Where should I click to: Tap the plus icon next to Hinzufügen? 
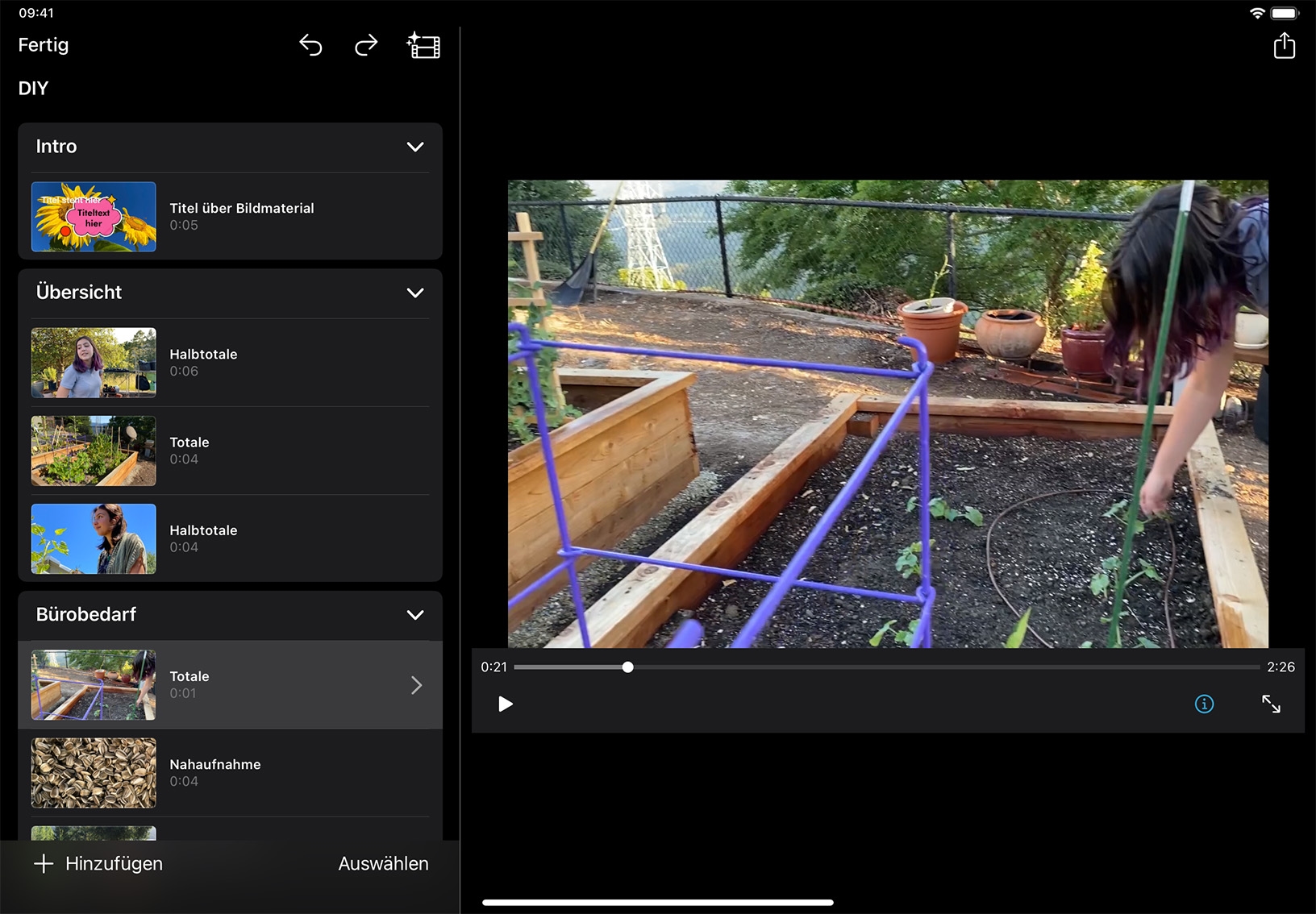44,863
